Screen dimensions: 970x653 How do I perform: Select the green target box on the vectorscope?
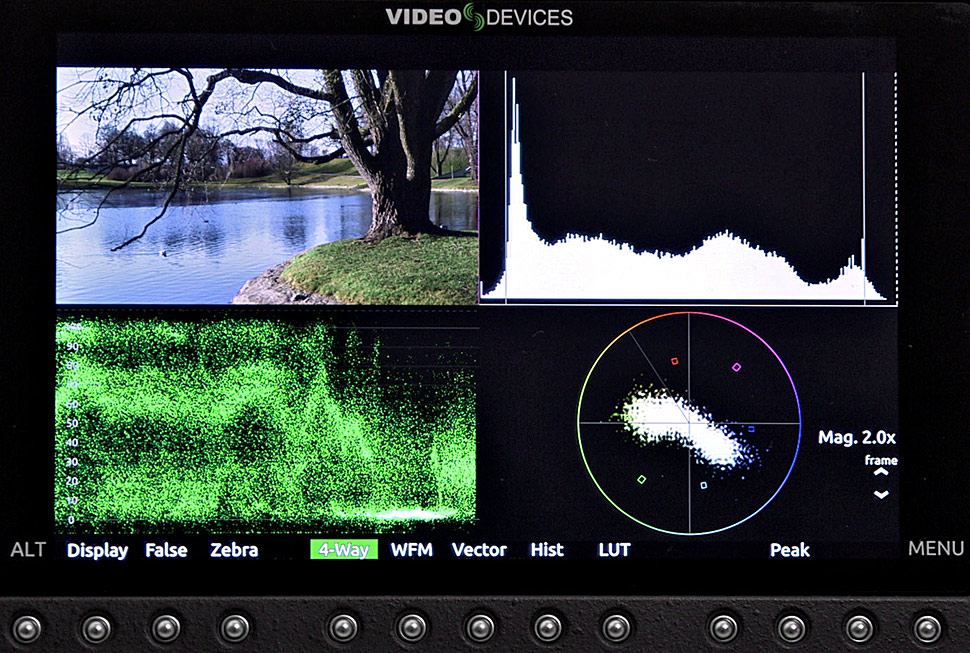point(641,479)
